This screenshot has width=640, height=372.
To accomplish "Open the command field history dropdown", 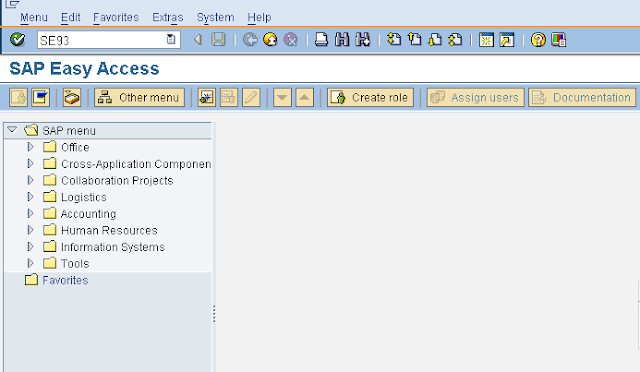I will coord(171,40).
